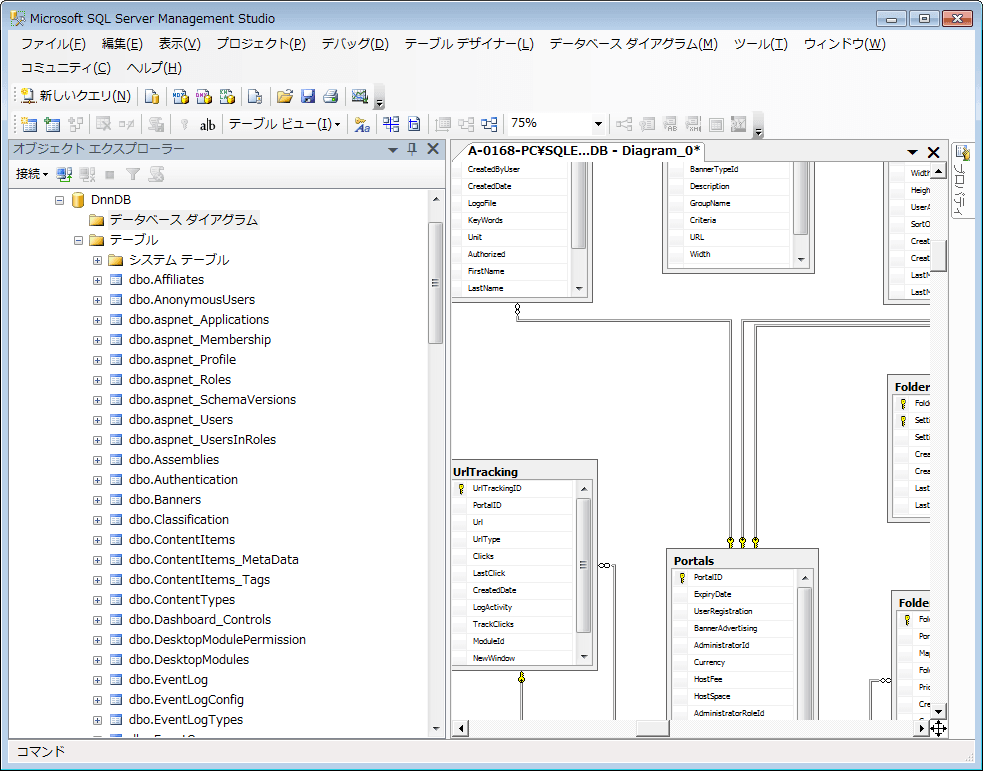
Task: Click the Add Table icon
Action: click(52, 124)
